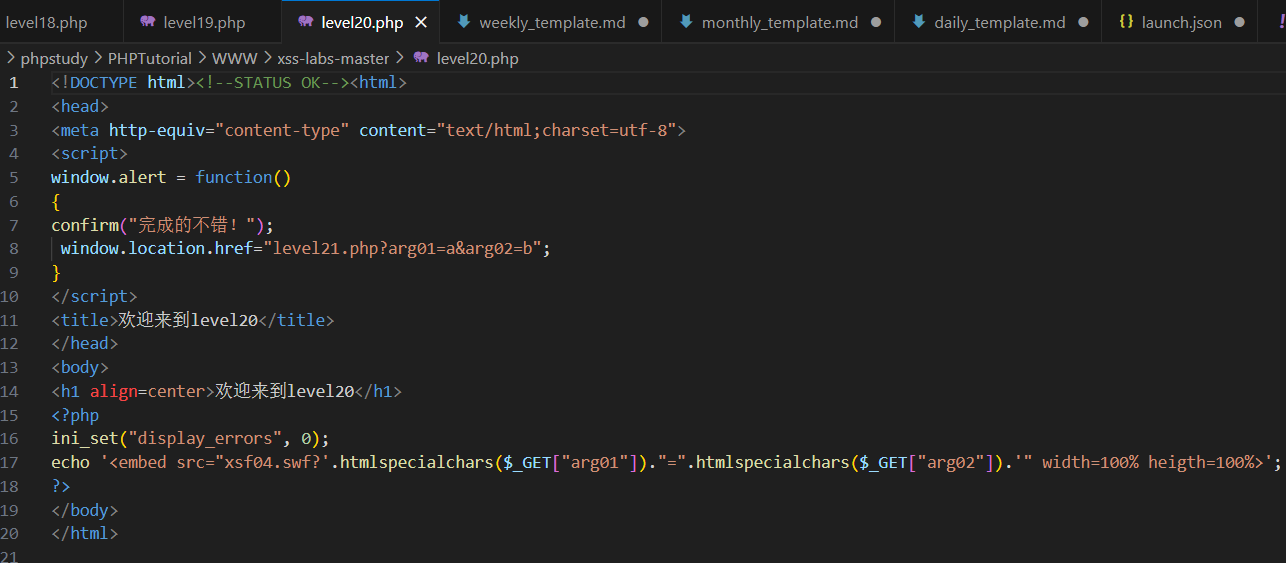Click line number 8 in the gutter

click(14, 248)
